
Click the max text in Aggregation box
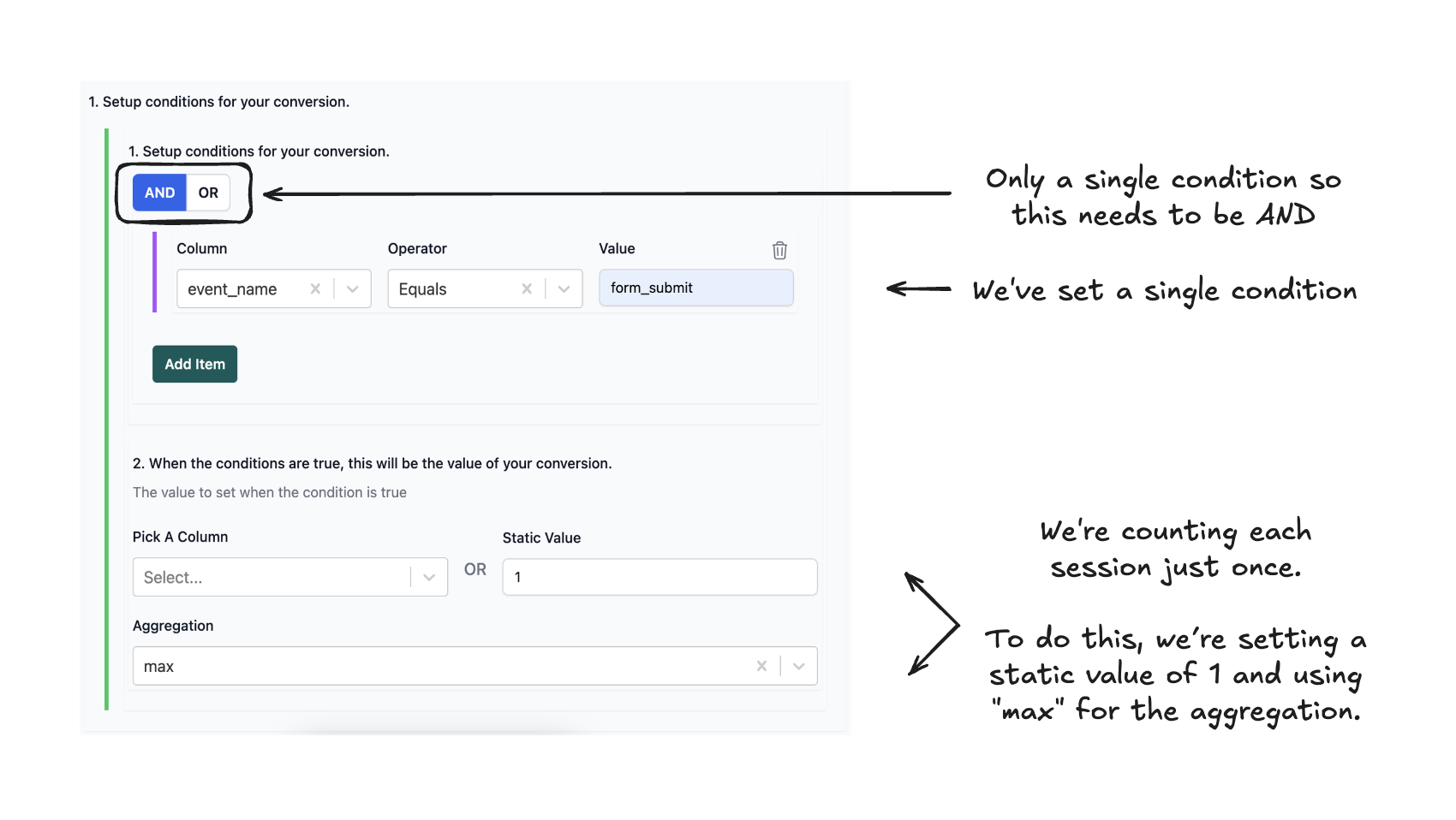(158, 666)
